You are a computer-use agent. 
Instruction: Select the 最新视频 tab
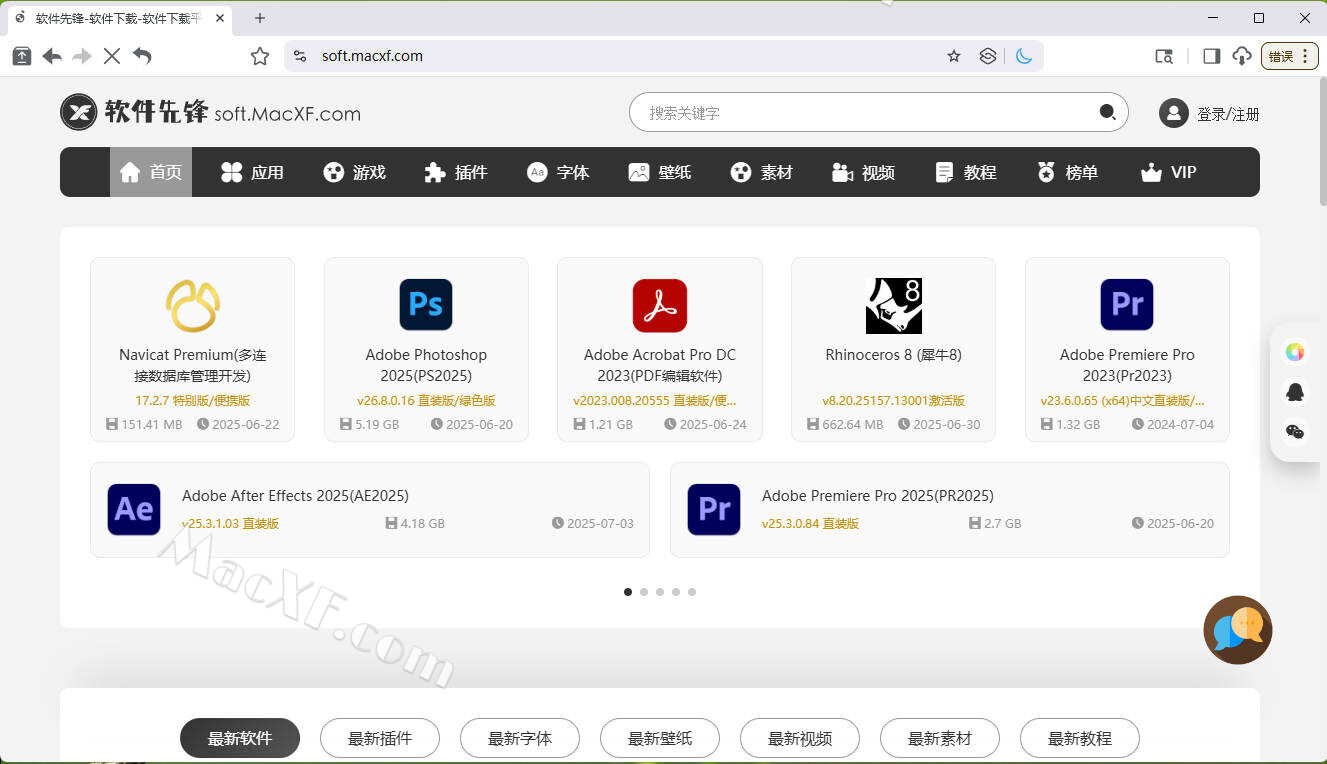tap(800, 738)
